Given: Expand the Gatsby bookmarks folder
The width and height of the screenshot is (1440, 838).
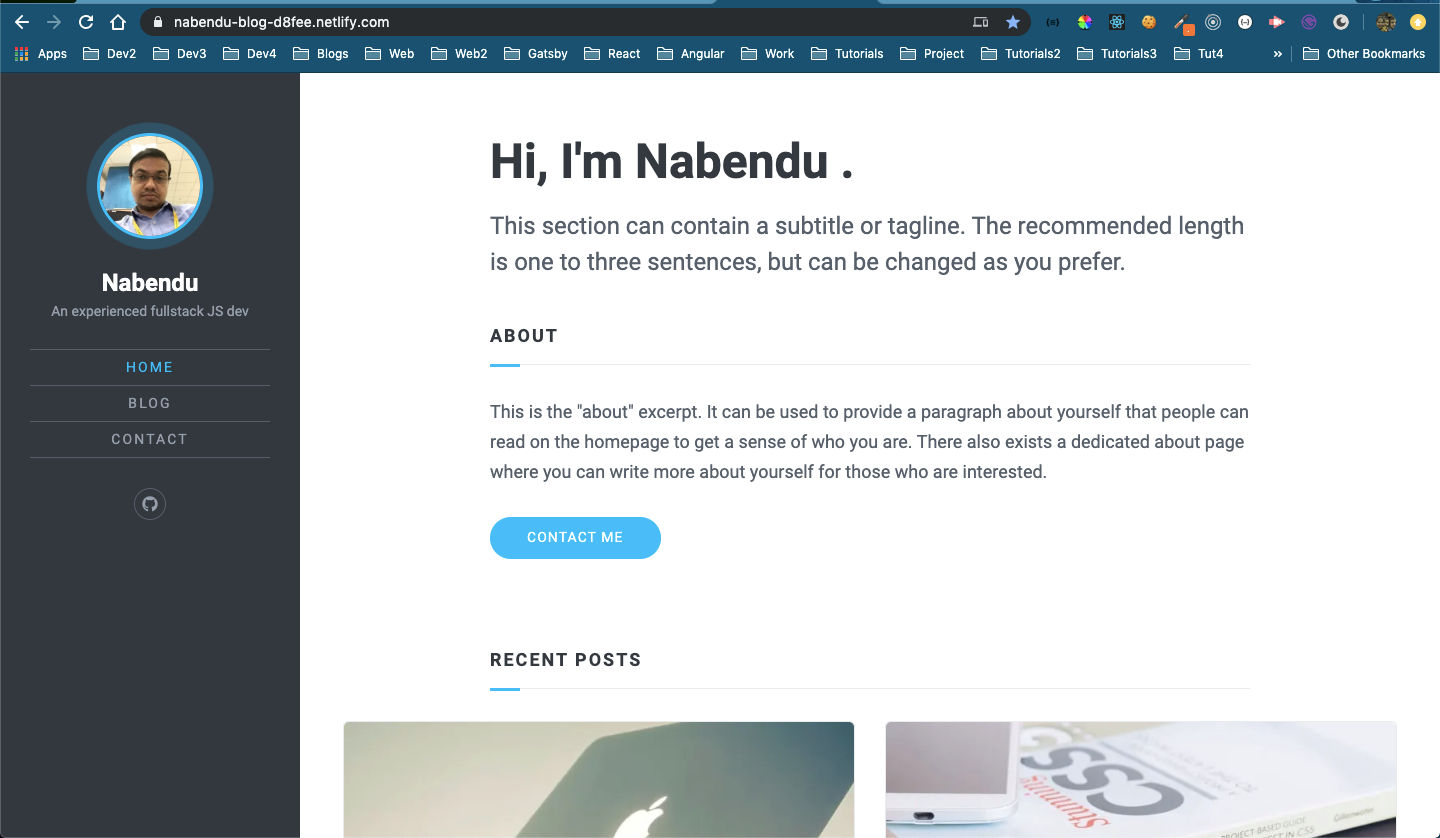Looking at the screenshot, I should pyautogui.click(x=536, y=54).
